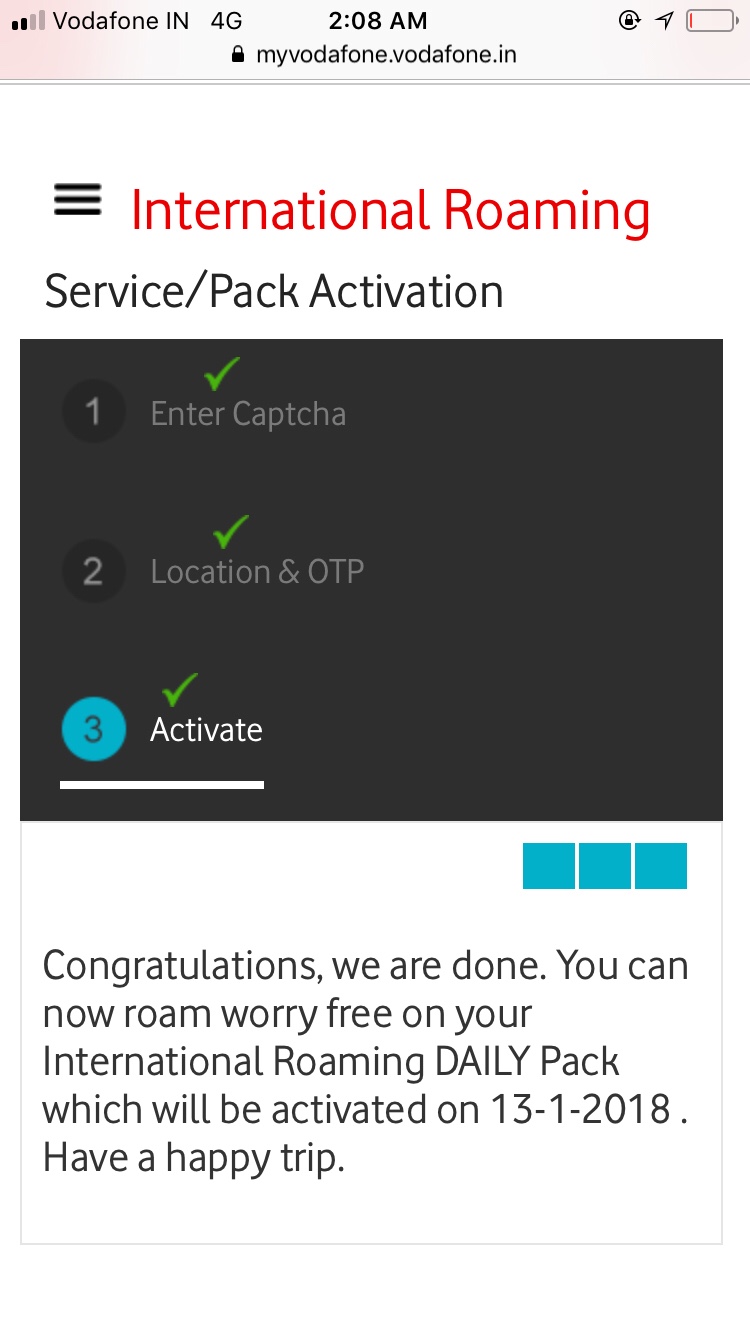Screen dimensions: 750x1334
Task: Click the last blue progress block
Action: click(x=661, y=866)
